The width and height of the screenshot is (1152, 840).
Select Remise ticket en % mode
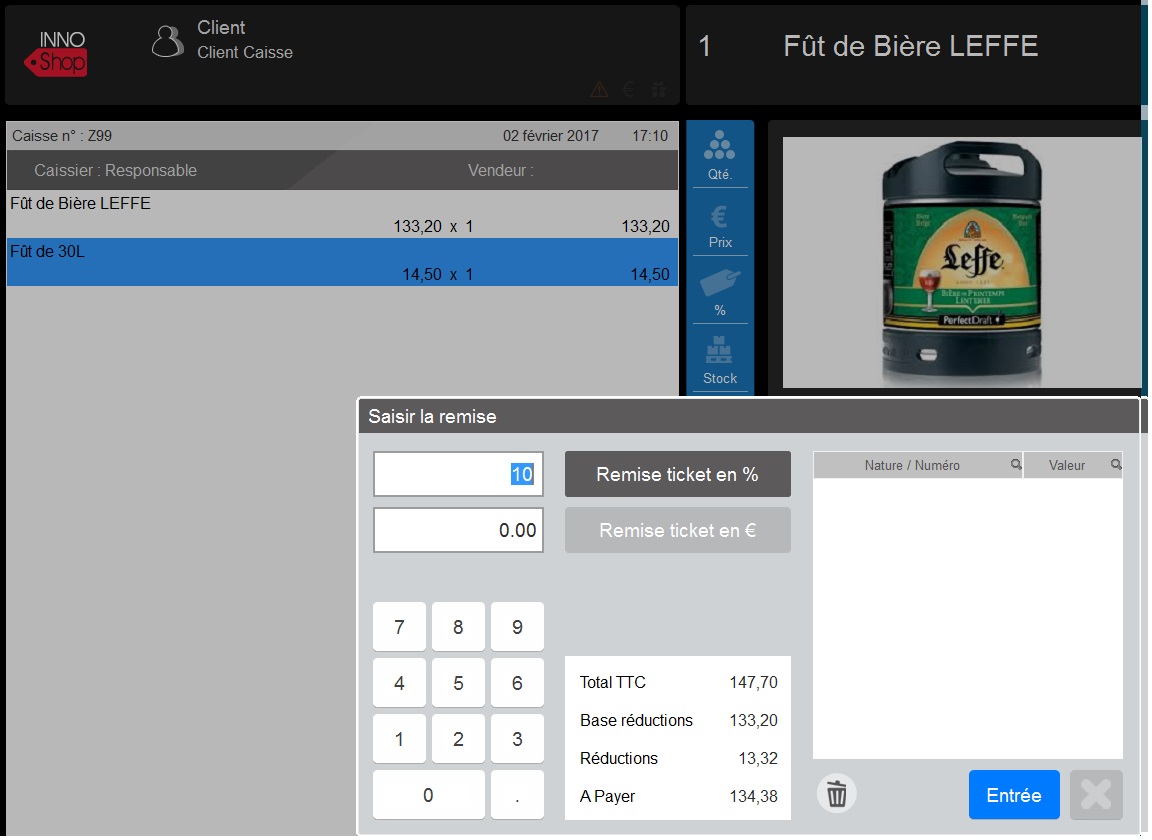pos(677,474)
